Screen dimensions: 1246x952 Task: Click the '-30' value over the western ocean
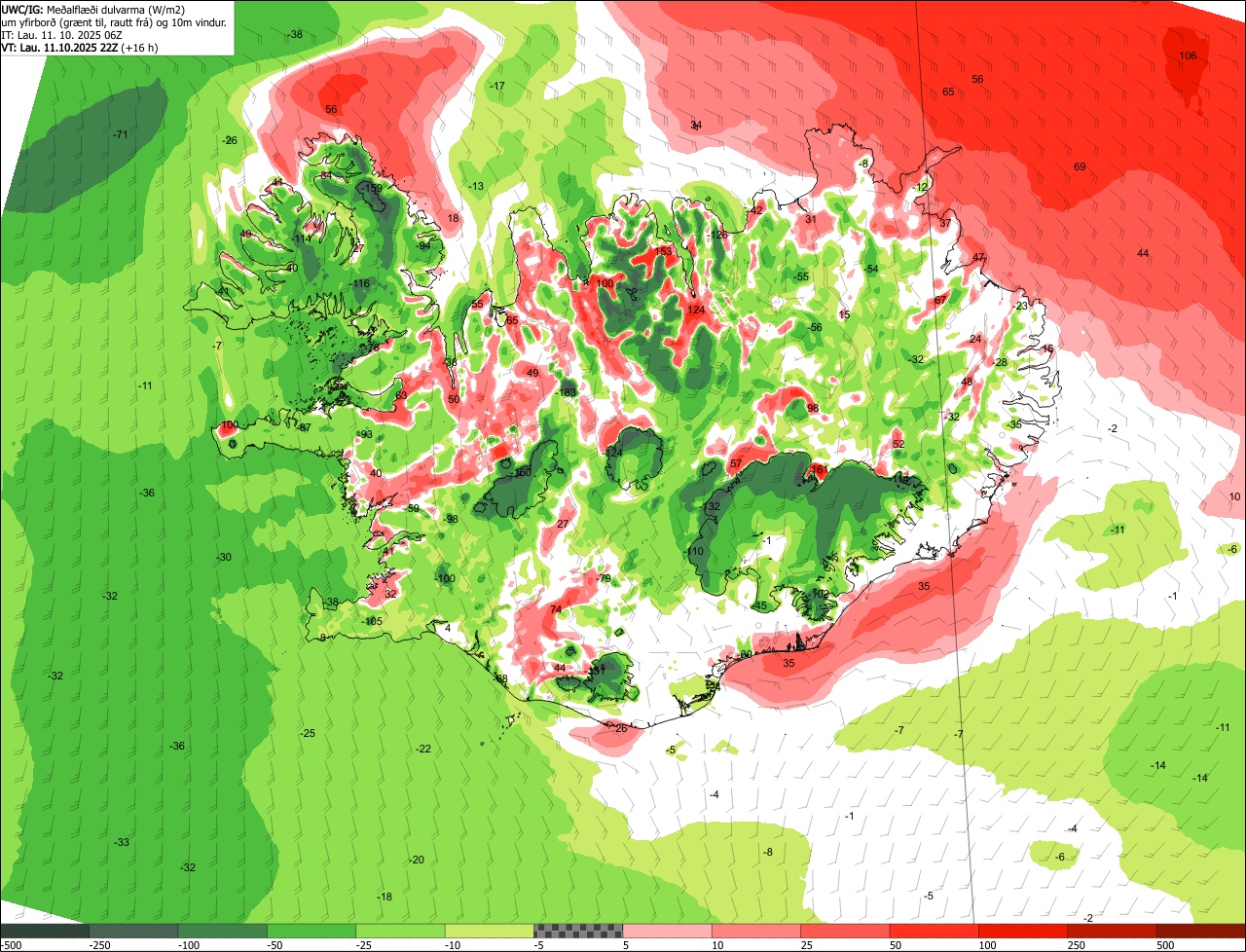point(223,557)
